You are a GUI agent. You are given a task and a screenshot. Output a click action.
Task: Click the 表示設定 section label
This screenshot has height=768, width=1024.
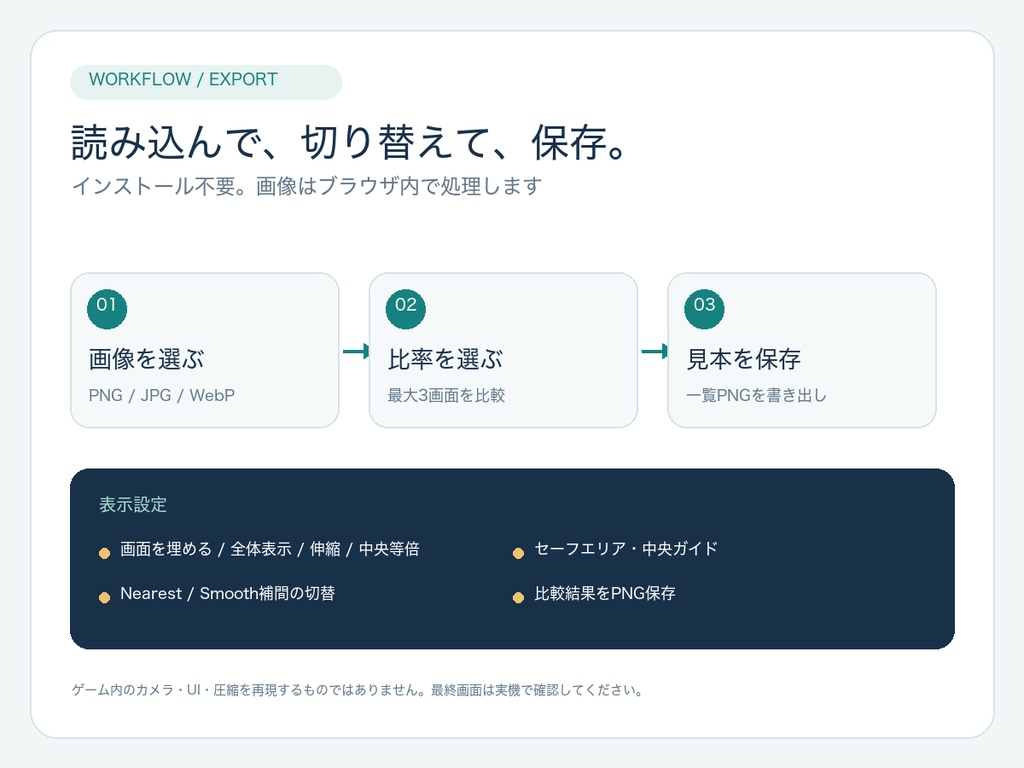(x=133, y=505)
